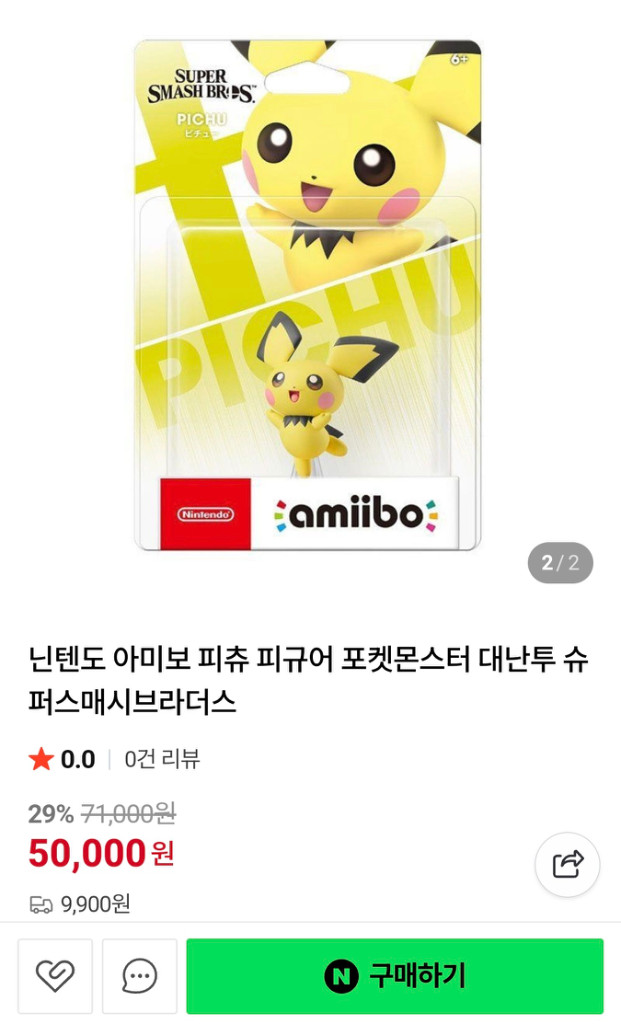Click the crossed-out 71,000원 original price
This screenshot has width=621, height=1024.
coord(128,814)
